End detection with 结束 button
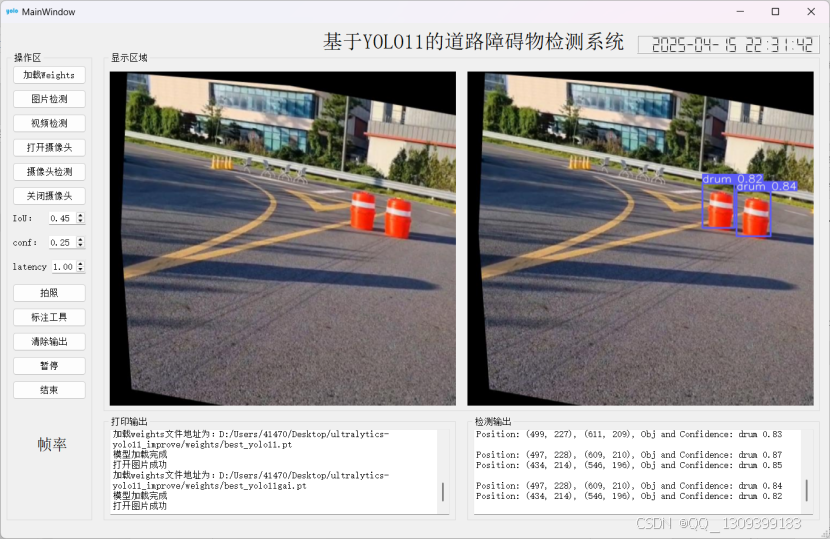This screenshot has width=830, height=539. click(49, 390)
